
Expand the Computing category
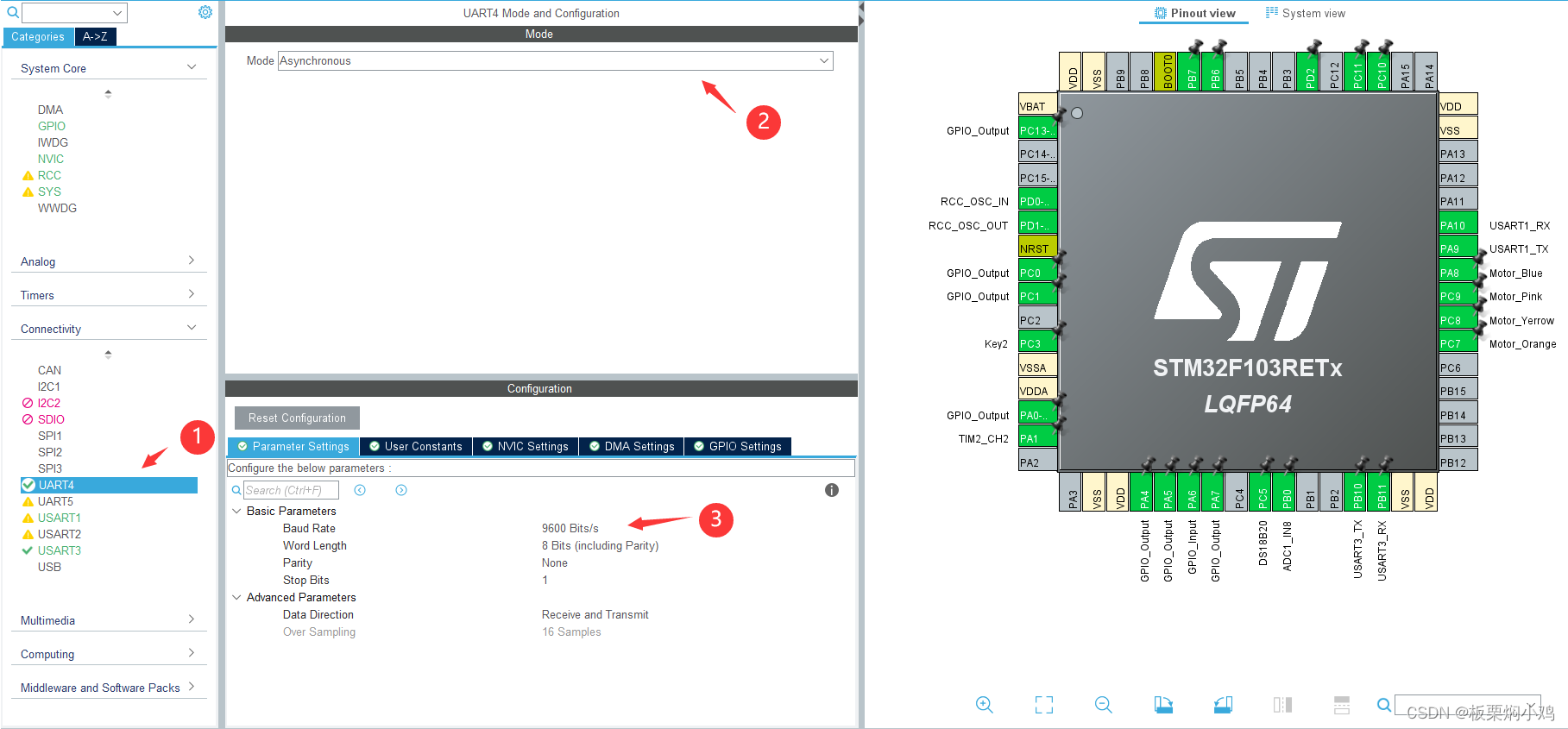click(192, 653)
